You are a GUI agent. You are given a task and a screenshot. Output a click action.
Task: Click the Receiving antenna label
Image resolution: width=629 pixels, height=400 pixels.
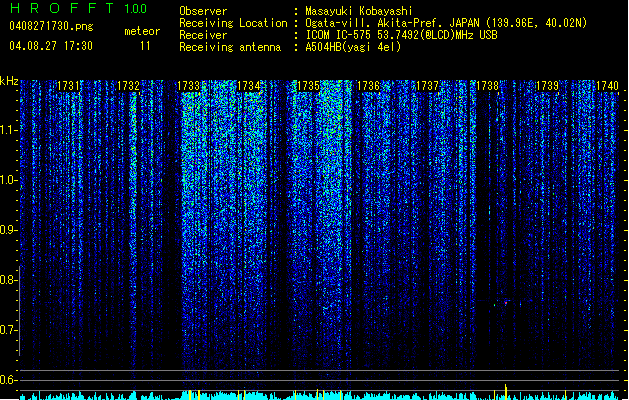[x=230, y=47]
